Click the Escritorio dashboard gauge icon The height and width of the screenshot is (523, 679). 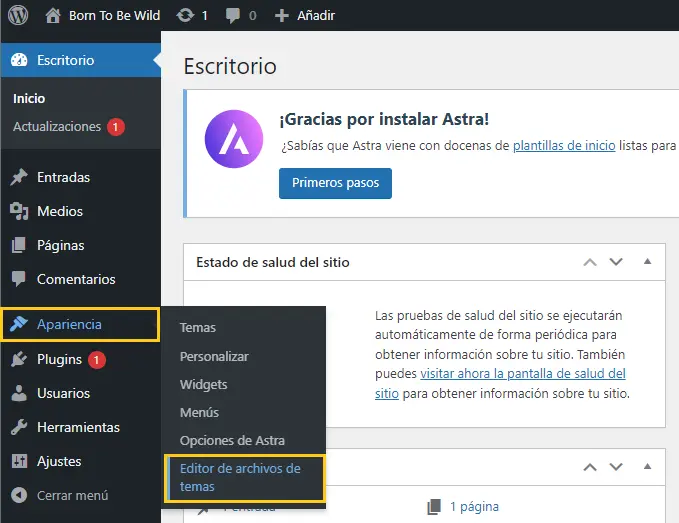tap(19, 60)
